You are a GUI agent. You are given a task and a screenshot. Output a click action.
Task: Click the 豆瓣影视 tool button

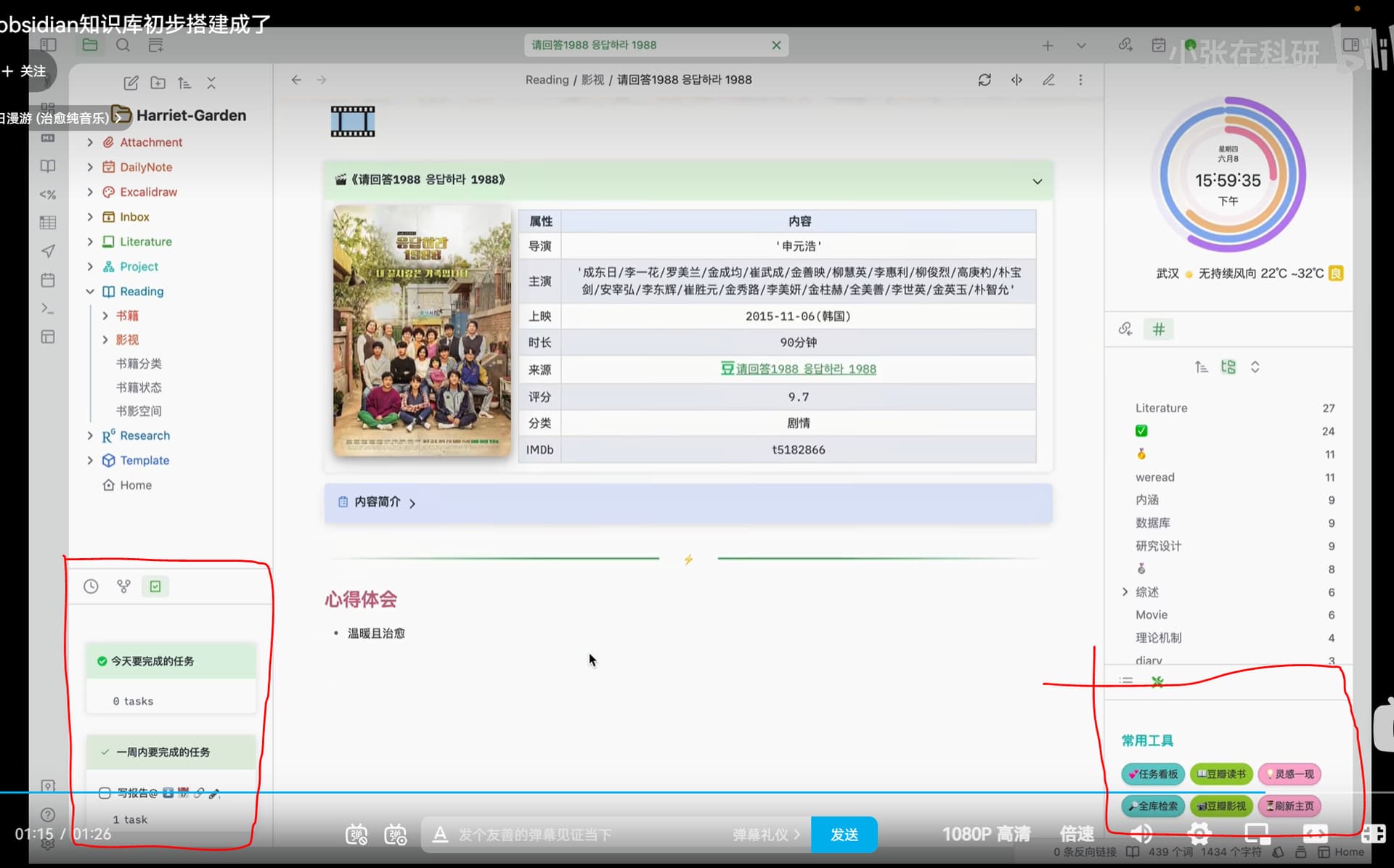pyautogui.click(x=1221, y=806)
